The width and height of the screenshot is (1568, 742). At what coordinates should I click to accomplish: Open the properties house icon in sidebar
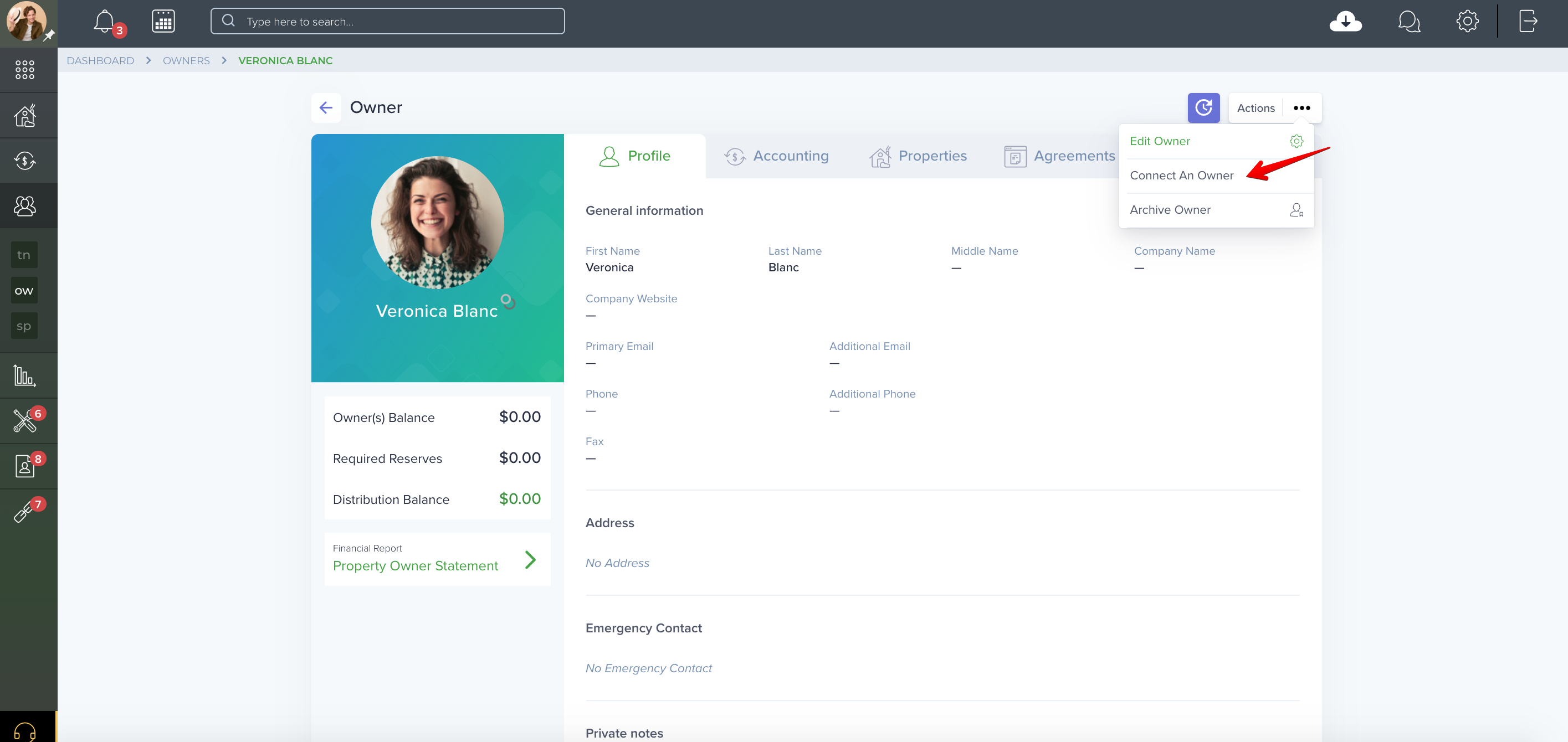(x=25, y=115)
